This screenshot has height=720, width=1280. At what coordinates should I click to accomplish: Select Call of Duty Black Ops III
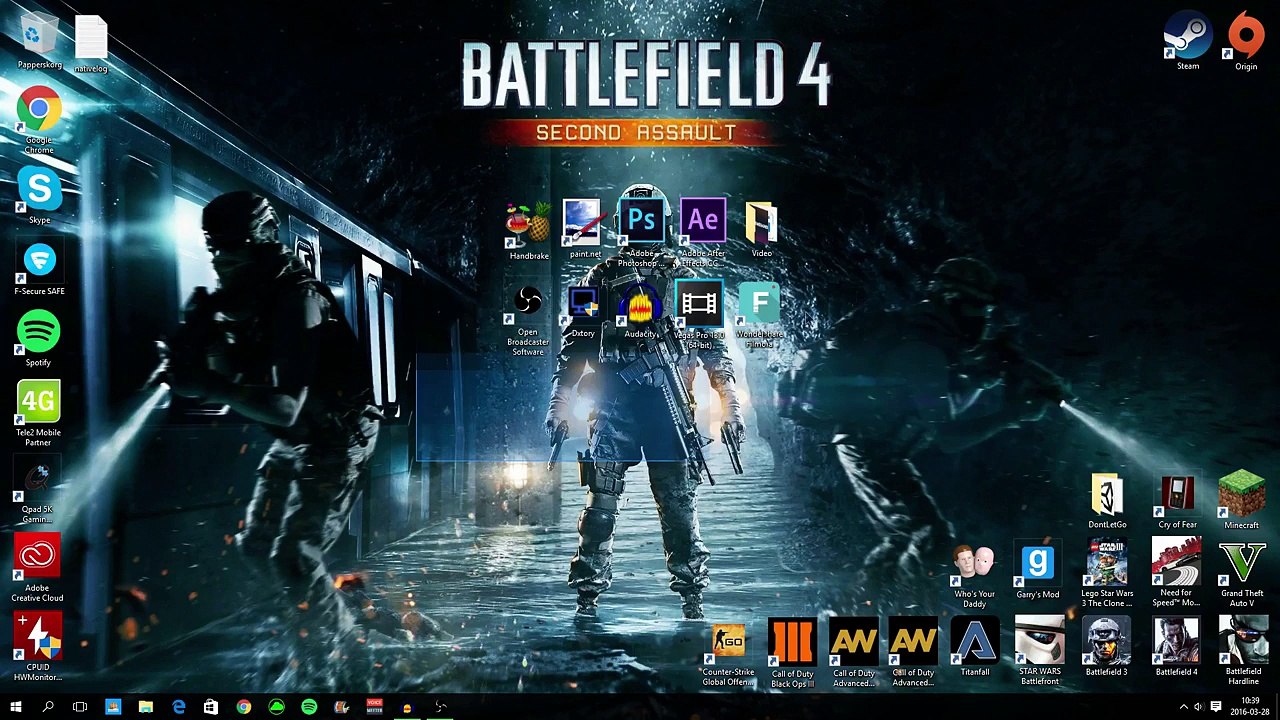point(792,654)
